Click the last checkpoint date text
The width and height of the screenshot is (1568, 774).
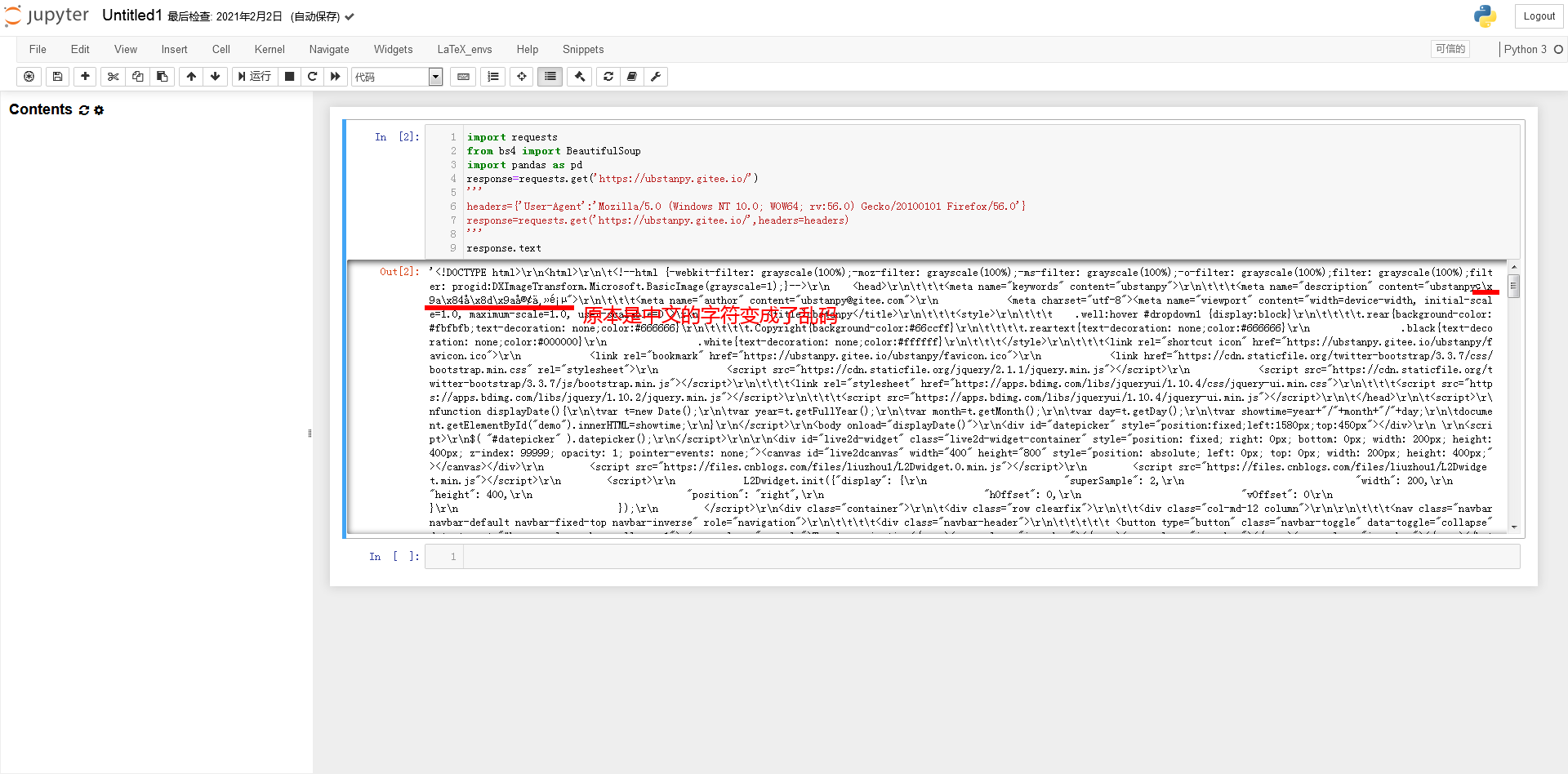point(225,16)
